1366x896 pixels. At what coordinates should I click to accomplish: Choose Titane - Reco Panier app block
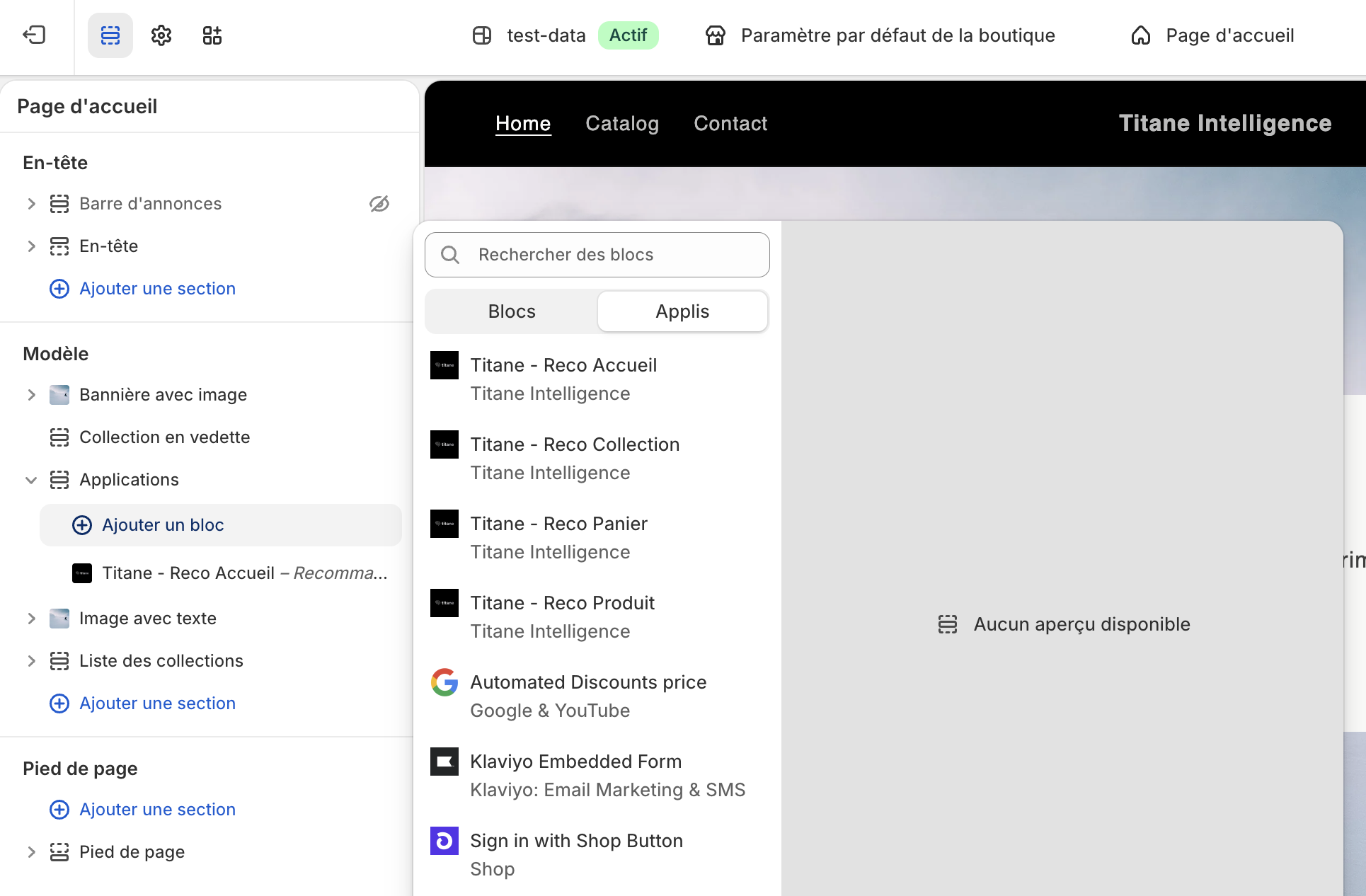pyautogui.click(x=597, y=538)
